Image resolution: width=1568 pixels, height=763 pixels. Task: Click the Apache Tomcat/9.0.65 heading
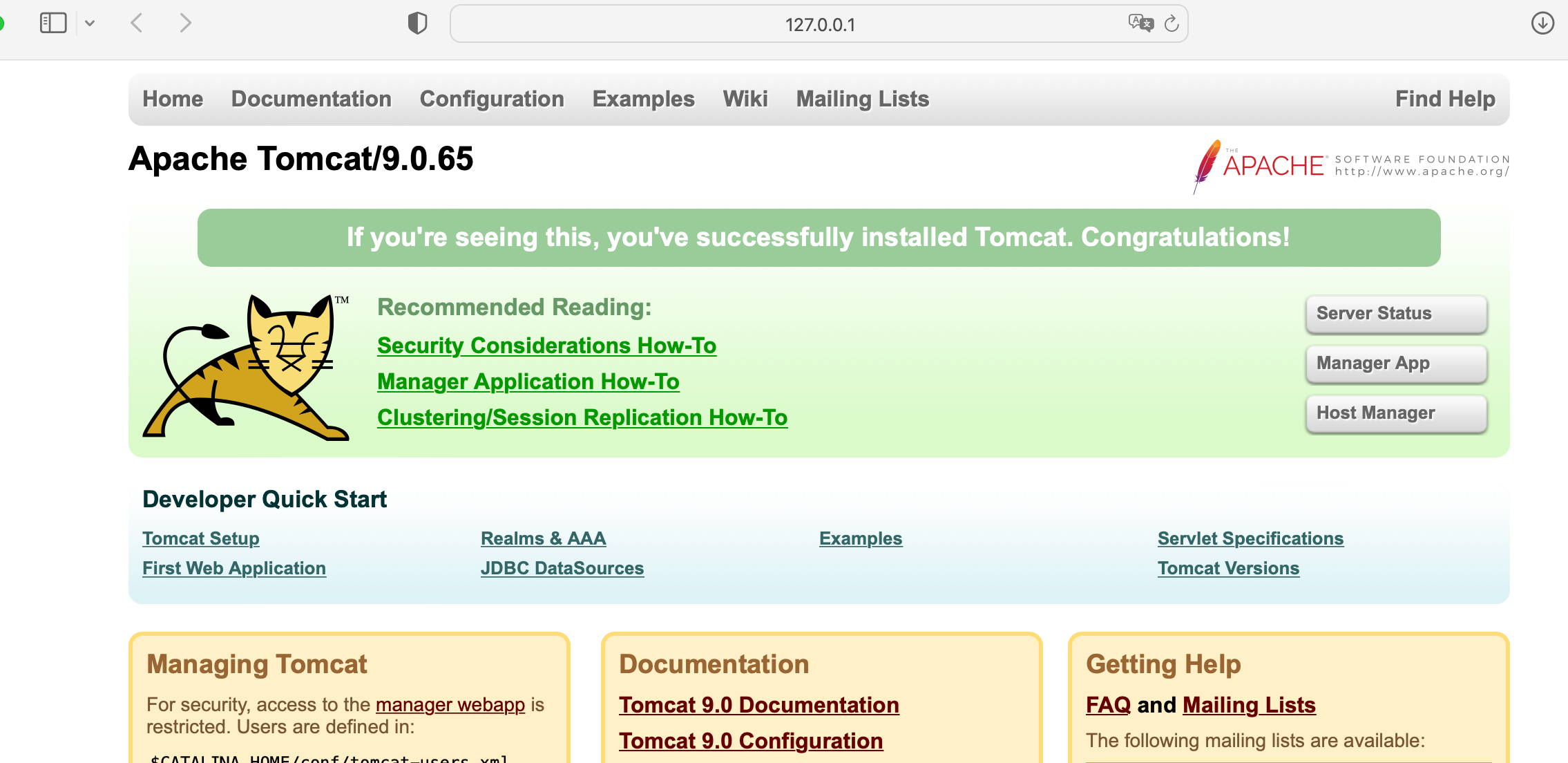point(301,159)
